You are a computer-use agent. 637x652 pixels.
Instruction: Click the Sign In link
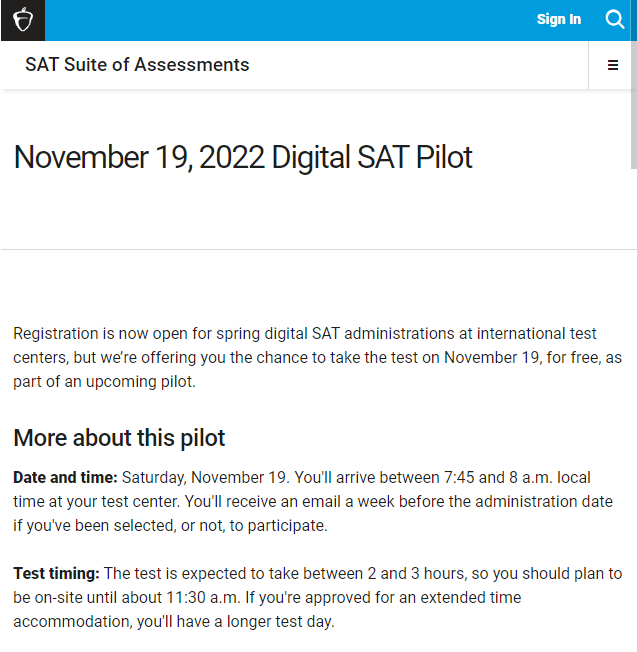(x=558, y=19)
